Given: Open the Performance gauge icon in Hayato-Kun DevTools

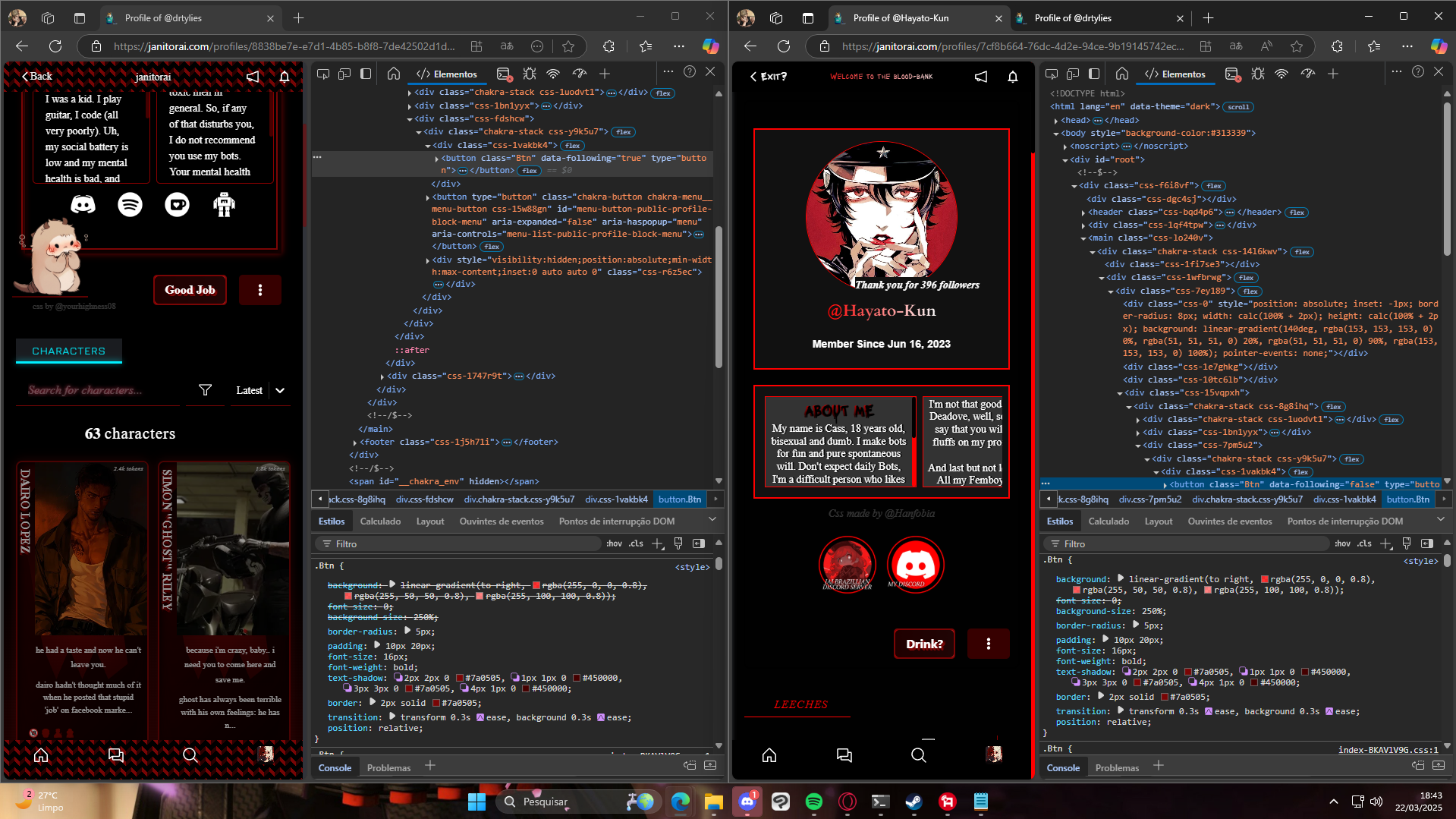Looking at the screenshot, I should tap(1308, 74).
